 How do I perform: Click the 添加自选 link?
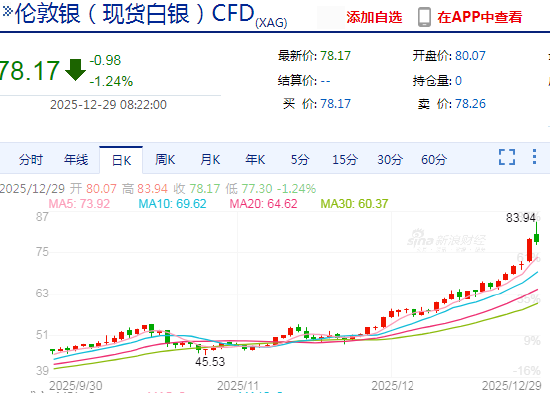[374, 17]
